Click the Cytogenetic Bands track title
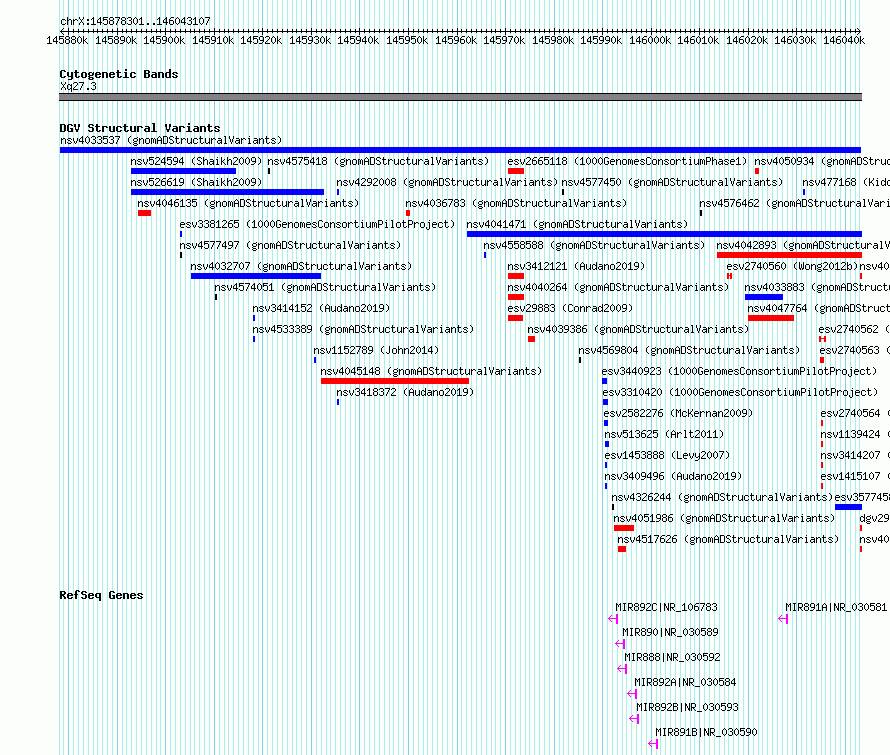890x755 pixels. point(119,74)
